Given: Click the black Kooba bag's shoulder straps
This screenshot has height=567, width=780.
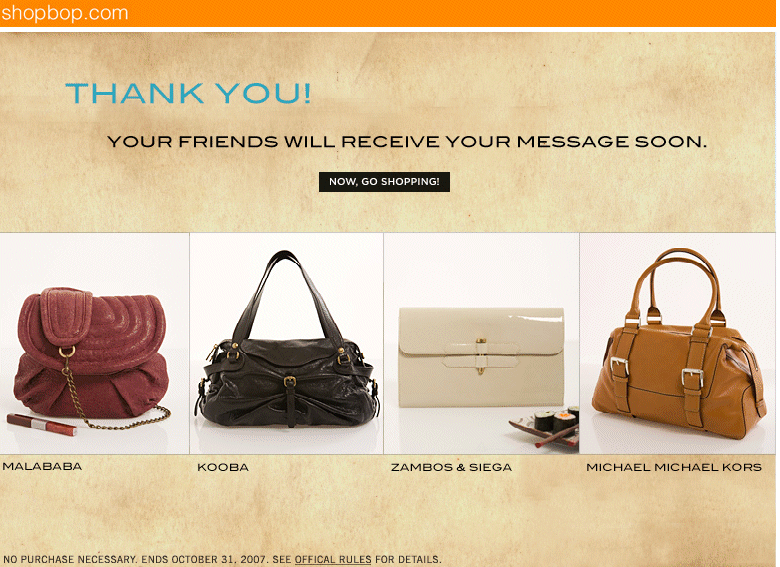Looking at the screenshot, I should [288, 294].
